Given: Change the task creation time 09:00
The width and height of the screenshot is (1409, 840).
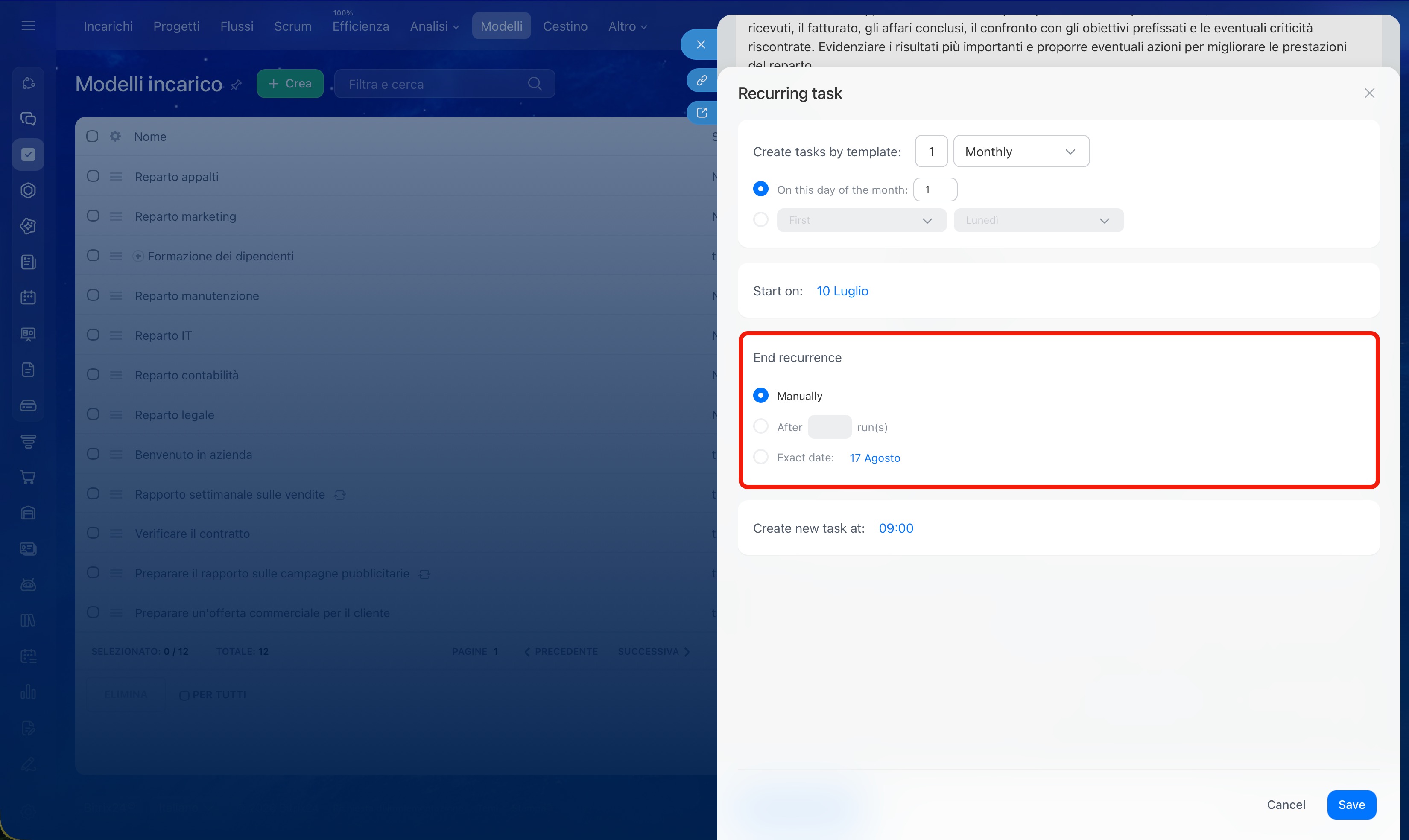Looking at the screenshot, I should coord(895,528).
